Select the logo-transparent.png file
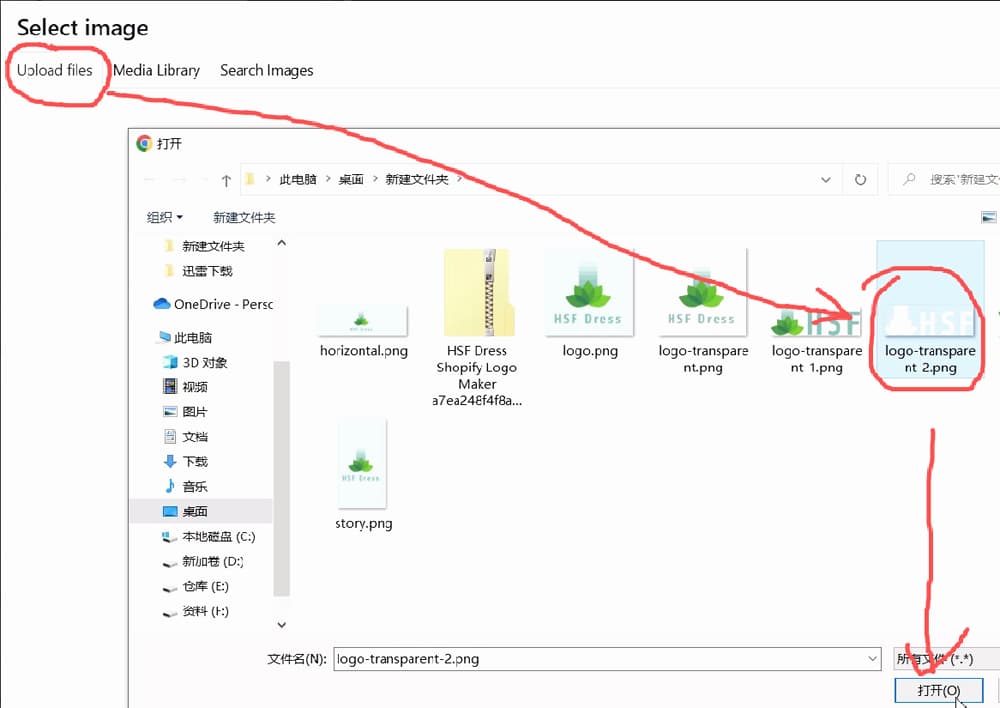 [x=703, y=312]
